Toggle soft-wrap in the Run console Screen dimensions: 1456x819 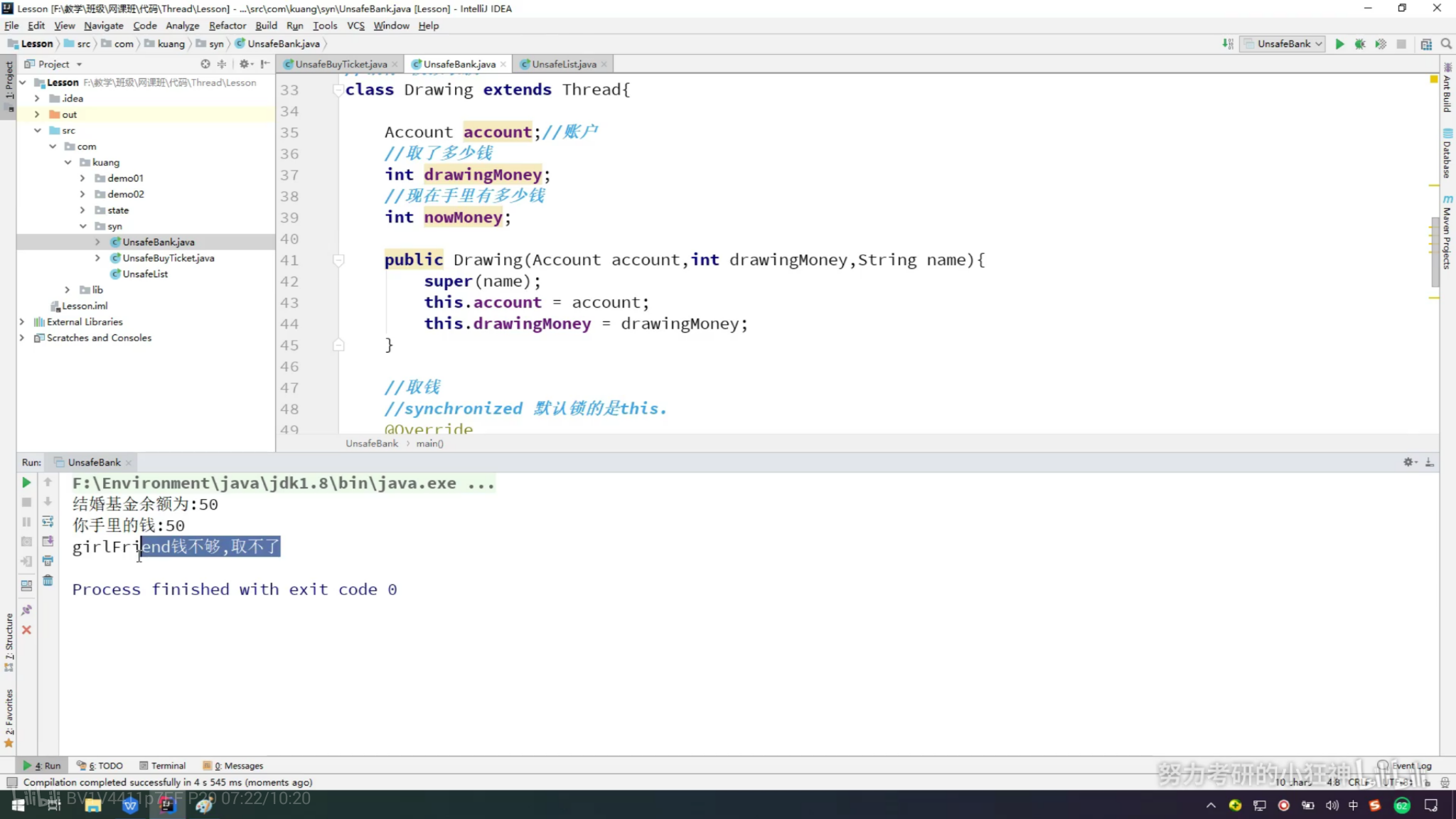point(48,522)
